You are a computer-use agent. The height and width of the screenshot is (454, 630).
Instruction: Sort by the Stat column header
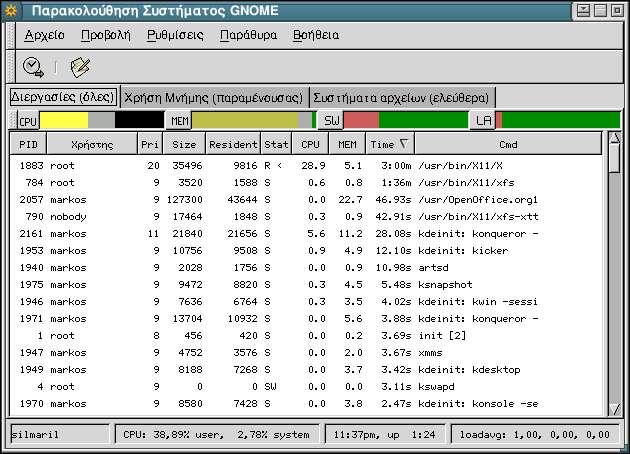(x=276, y=144)
